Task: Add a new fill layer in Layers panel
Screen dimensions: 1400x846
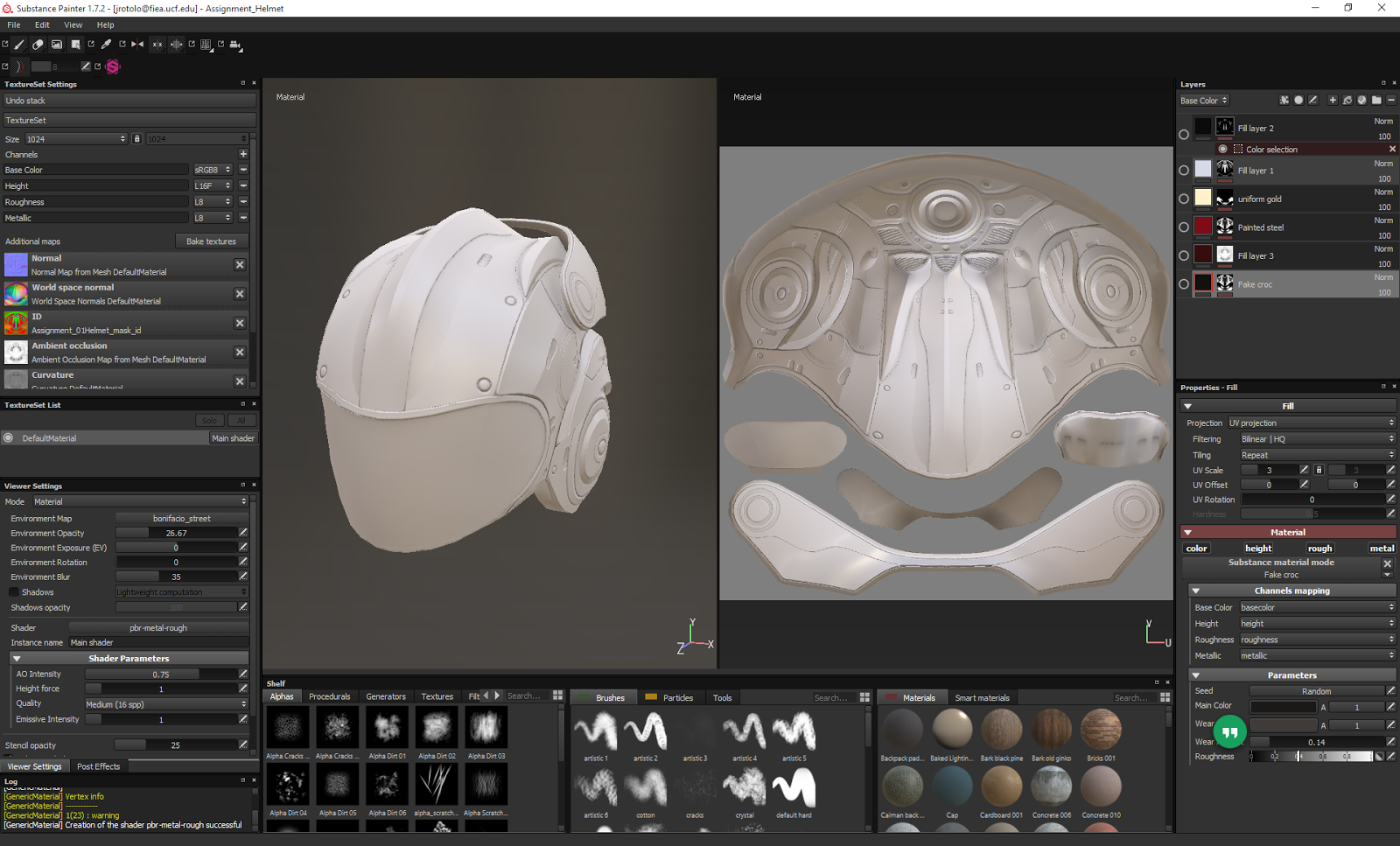Action: [1347, 100]
